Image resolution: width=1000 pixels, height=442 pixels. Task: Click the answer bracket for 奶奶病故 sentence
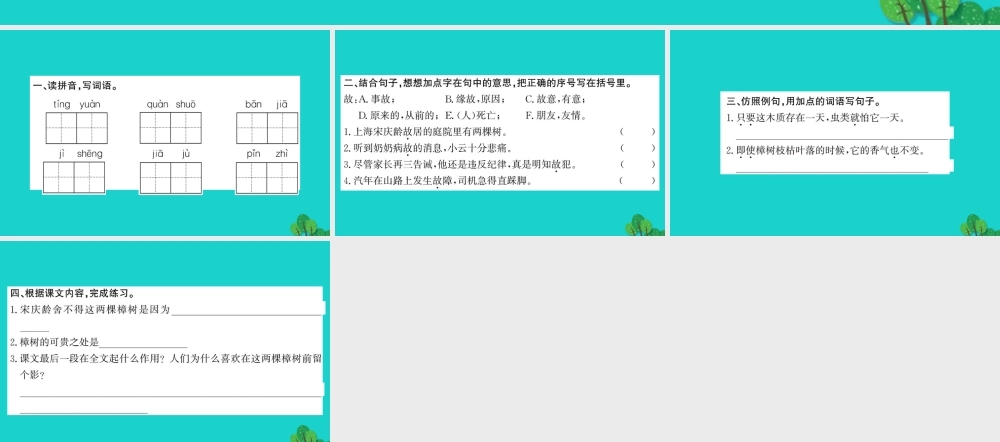coord(637,148)
